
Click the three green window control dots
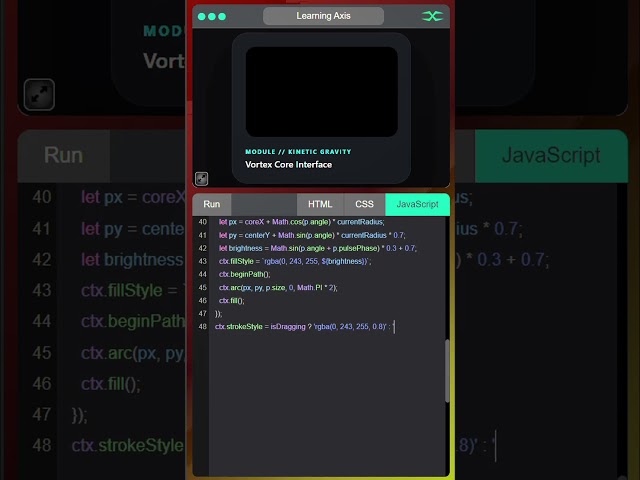211,16
